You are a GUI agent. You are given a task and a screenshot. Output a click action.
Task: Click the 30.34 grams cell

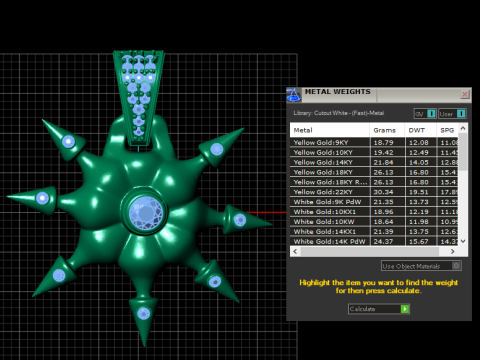pos(387,192)
